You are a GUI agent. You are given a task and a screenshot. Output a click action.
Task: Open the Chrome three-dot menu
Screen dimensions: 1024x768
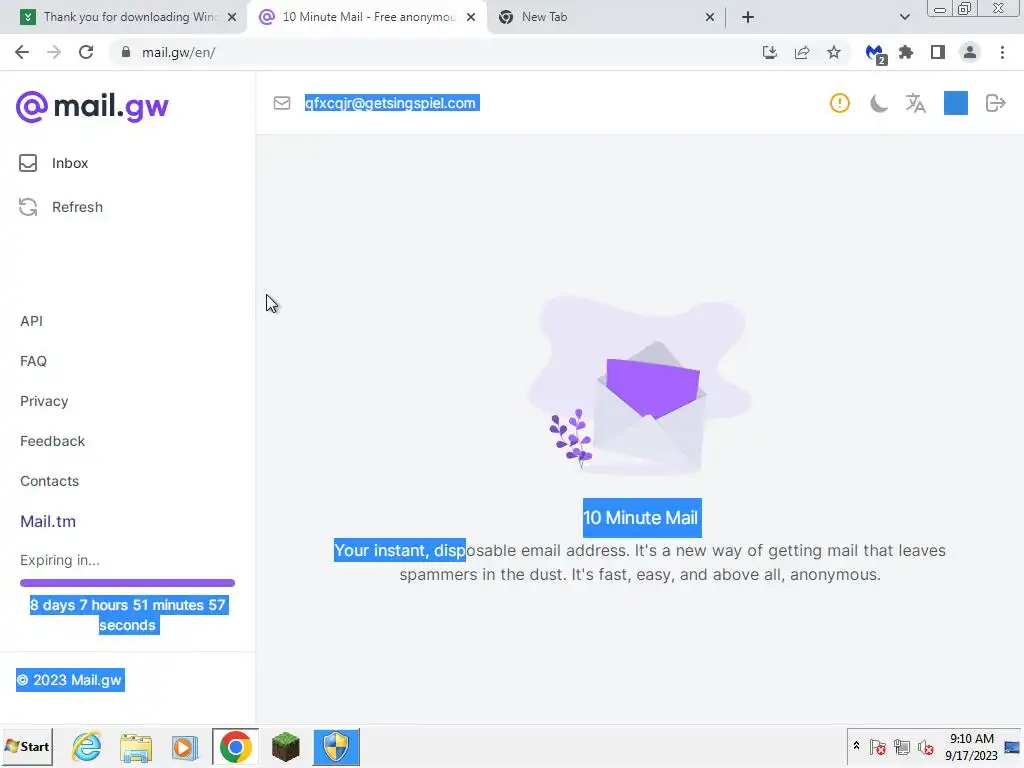[x=1002, y=52]
